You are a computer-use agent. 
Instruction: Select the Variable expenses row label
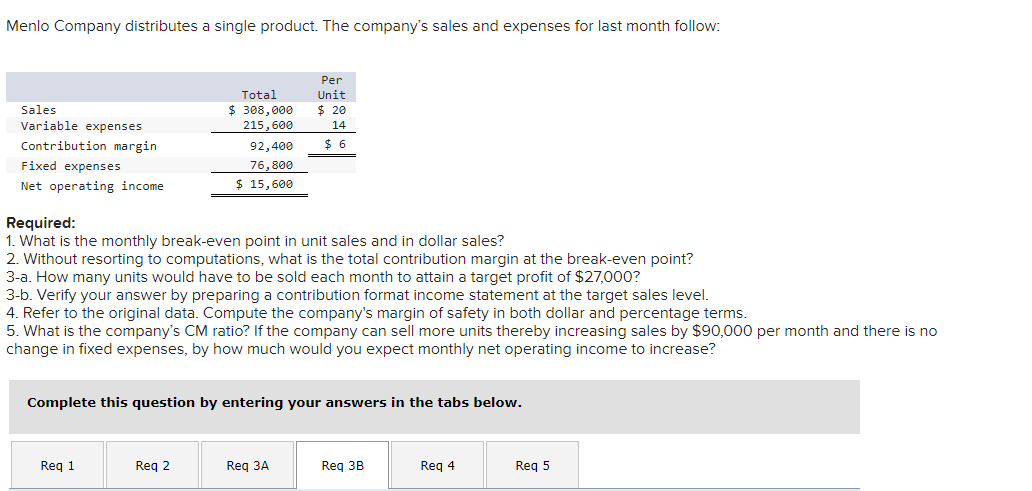tap(81, 126)
